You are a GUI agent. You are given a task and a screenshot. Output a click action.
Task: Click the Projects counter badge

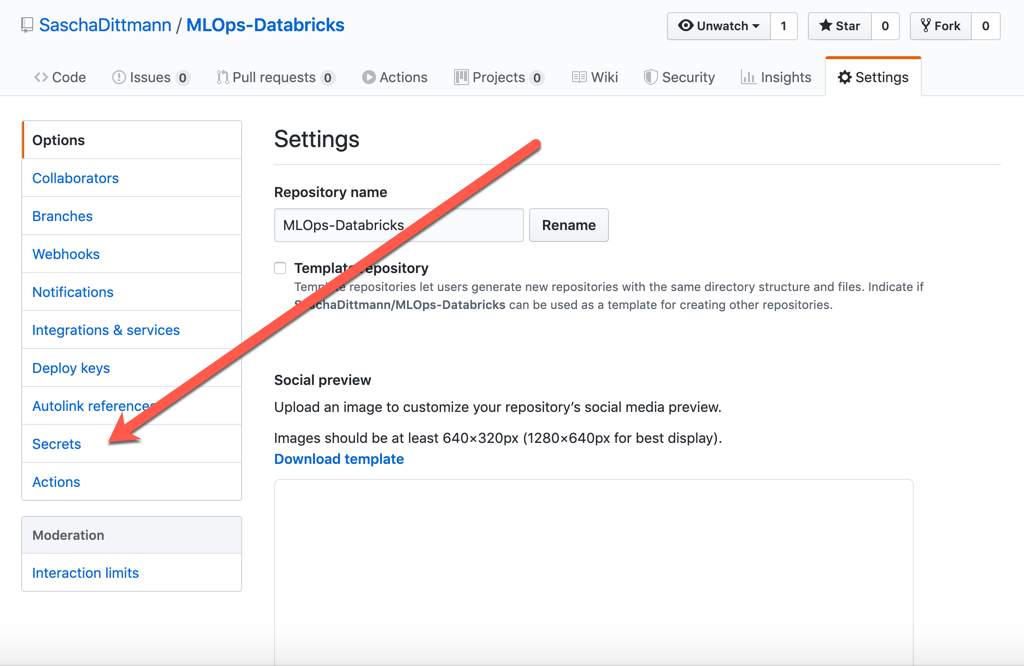(537, 78)
